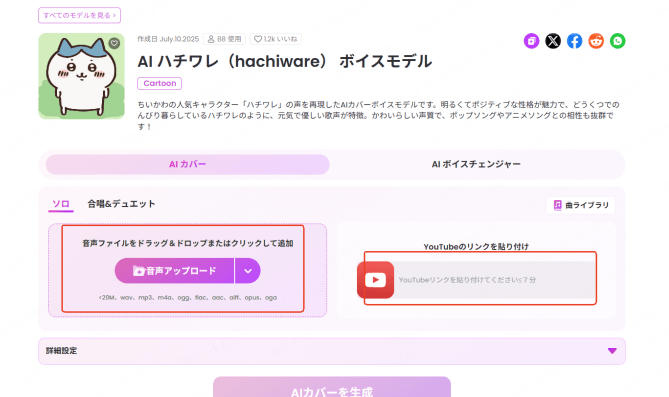Click the Hachiware character thumbnail
The height and width of the screenshot is (397, 669).
(x=81, y=76)
